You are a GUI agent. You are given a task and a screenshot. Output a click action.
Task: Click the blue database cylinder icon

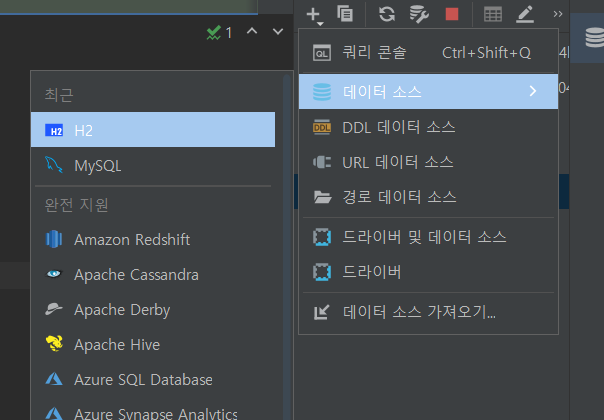(x=322, y=92)
